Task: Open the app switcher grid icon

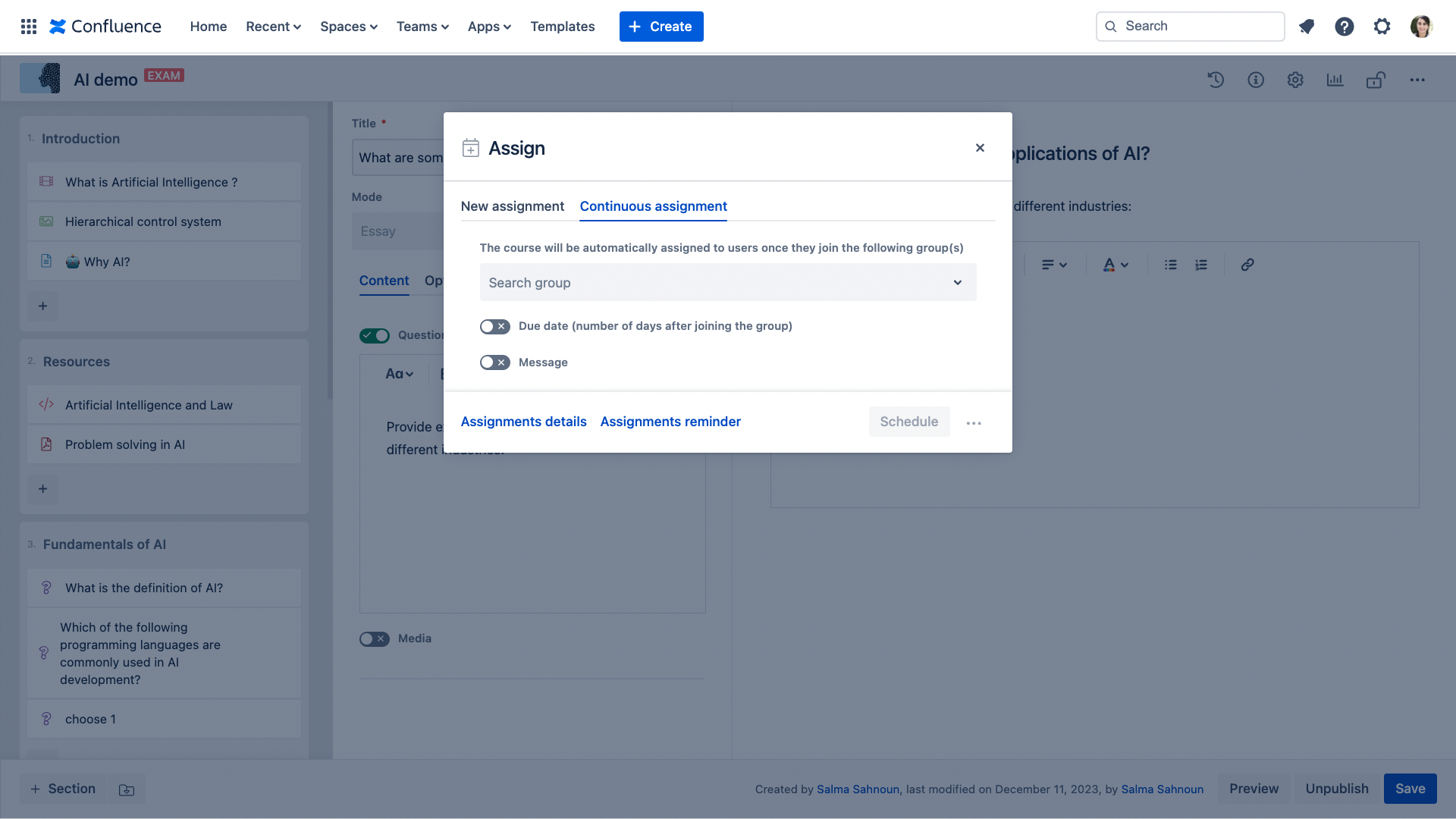Action: point(29,27)
